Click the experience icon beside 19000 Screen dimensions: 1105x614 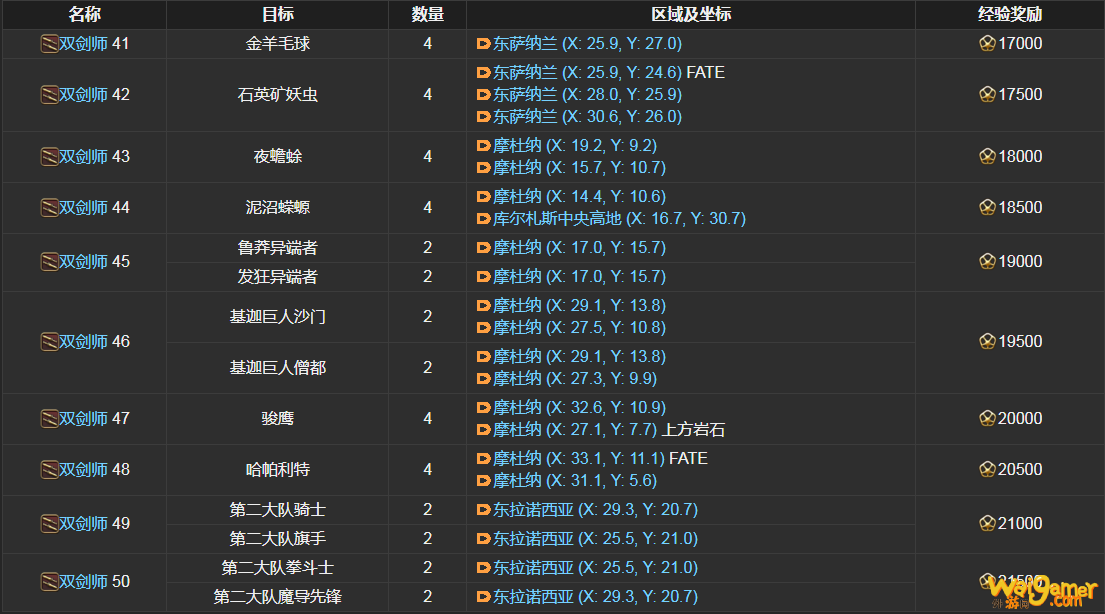(x=987, y=262)
